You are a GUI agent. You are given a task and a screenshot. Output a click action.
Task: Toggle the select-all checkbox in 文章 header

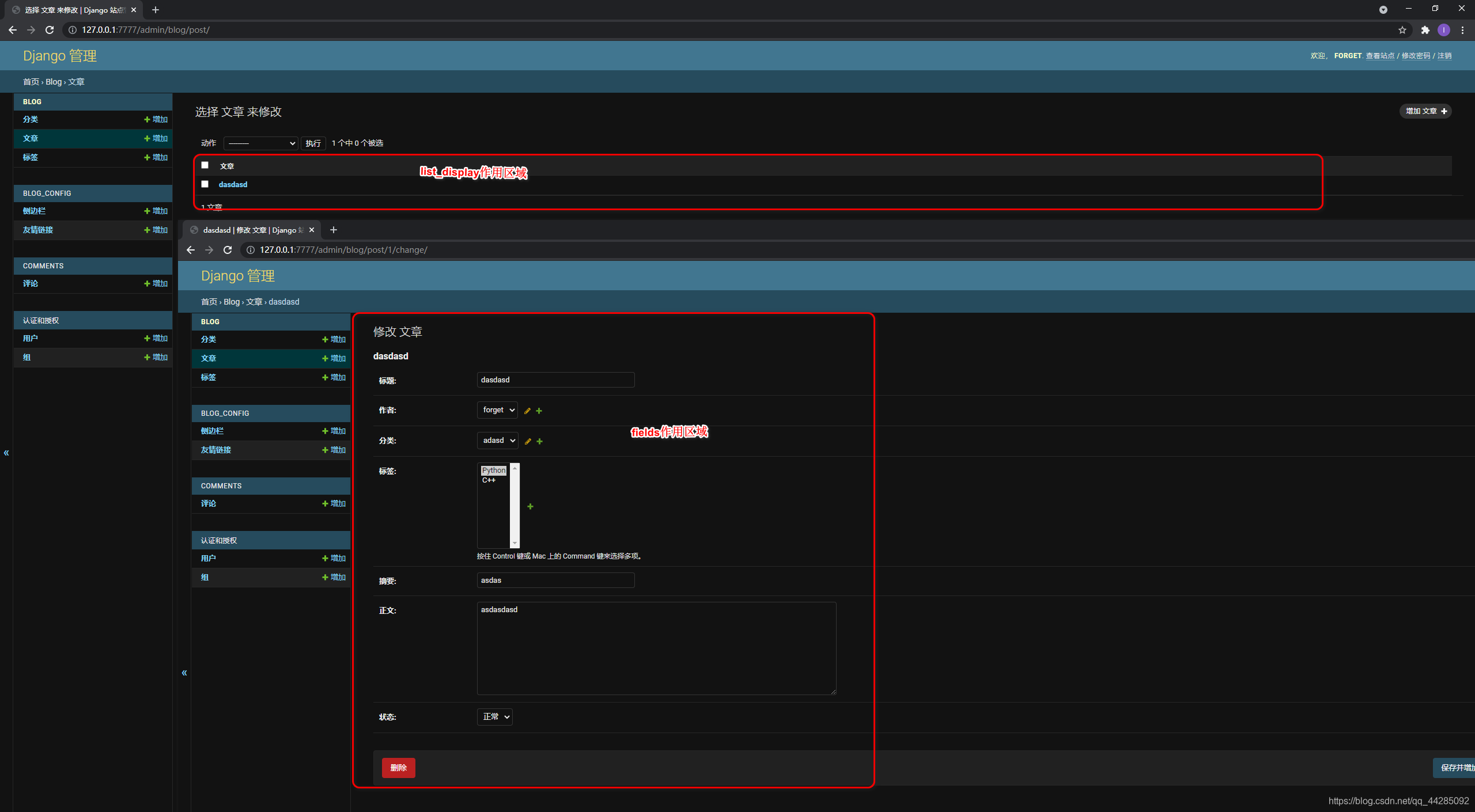[205, 165]
